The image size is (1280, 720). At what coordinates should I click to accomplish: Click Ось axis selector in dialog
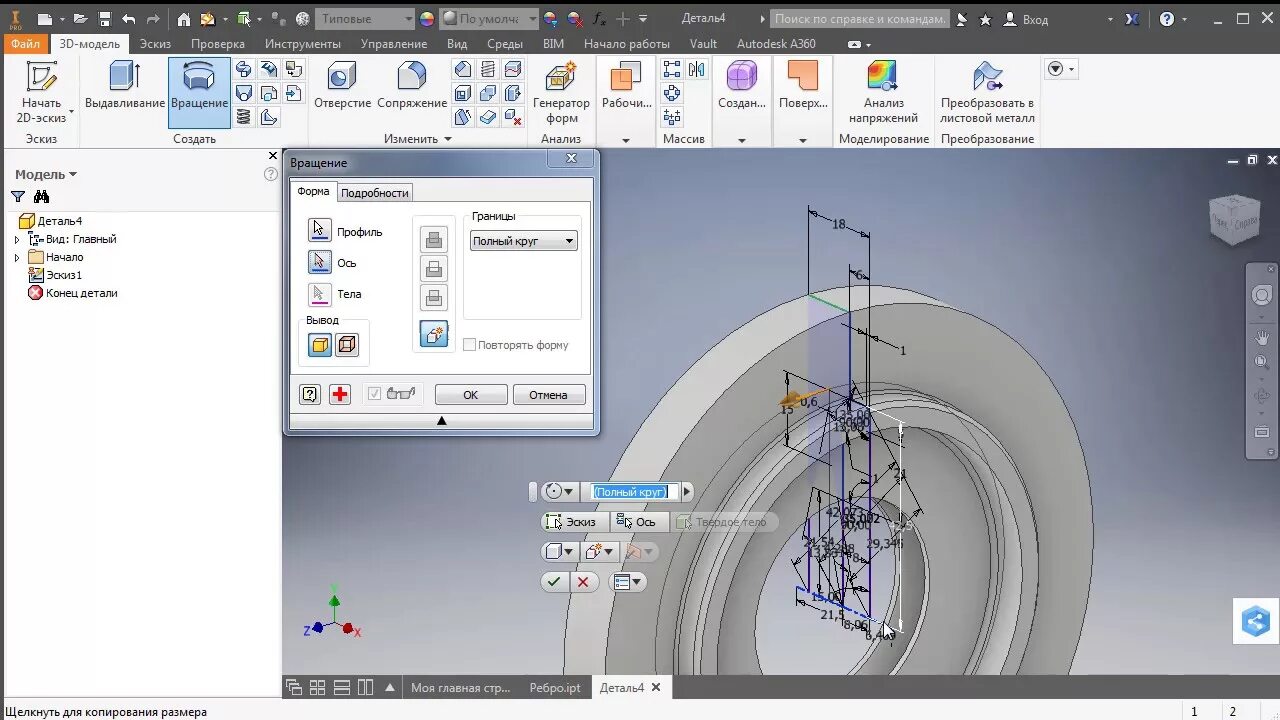click(x=320, y=262)
